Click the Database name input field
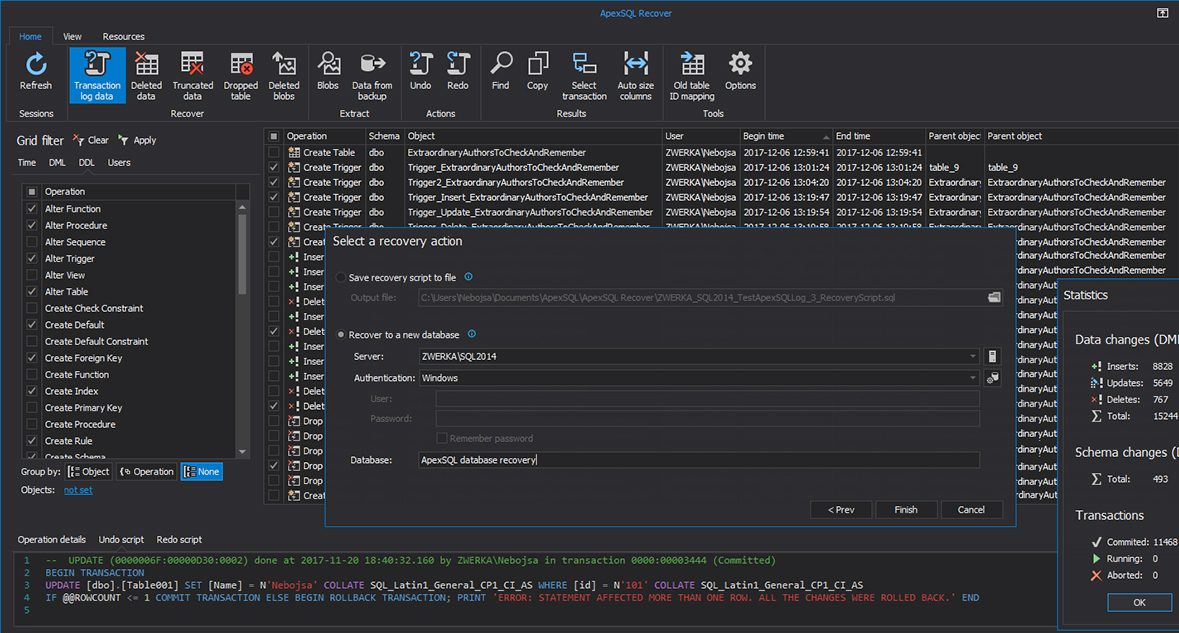This screenshot has height=633, width=1179. (698, 460)
